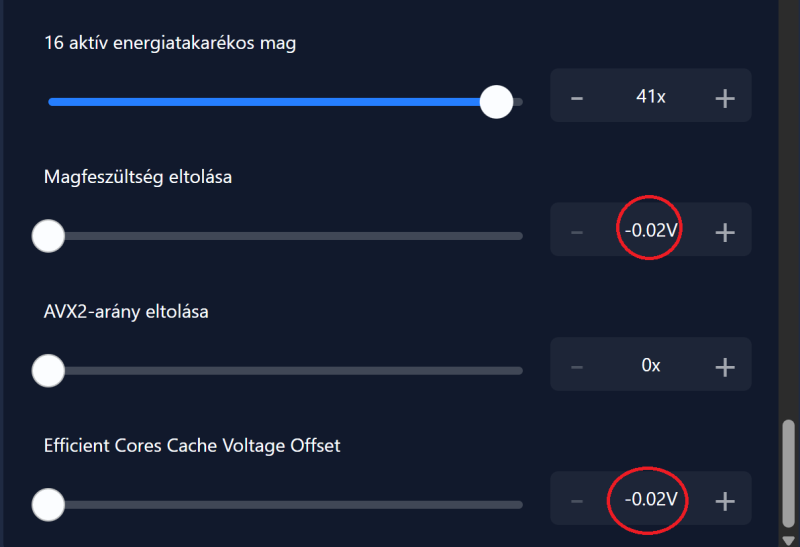Decrease the 16 aktív energiatakarékos mag multiplier
800x547 pixels.
point(577,97)
